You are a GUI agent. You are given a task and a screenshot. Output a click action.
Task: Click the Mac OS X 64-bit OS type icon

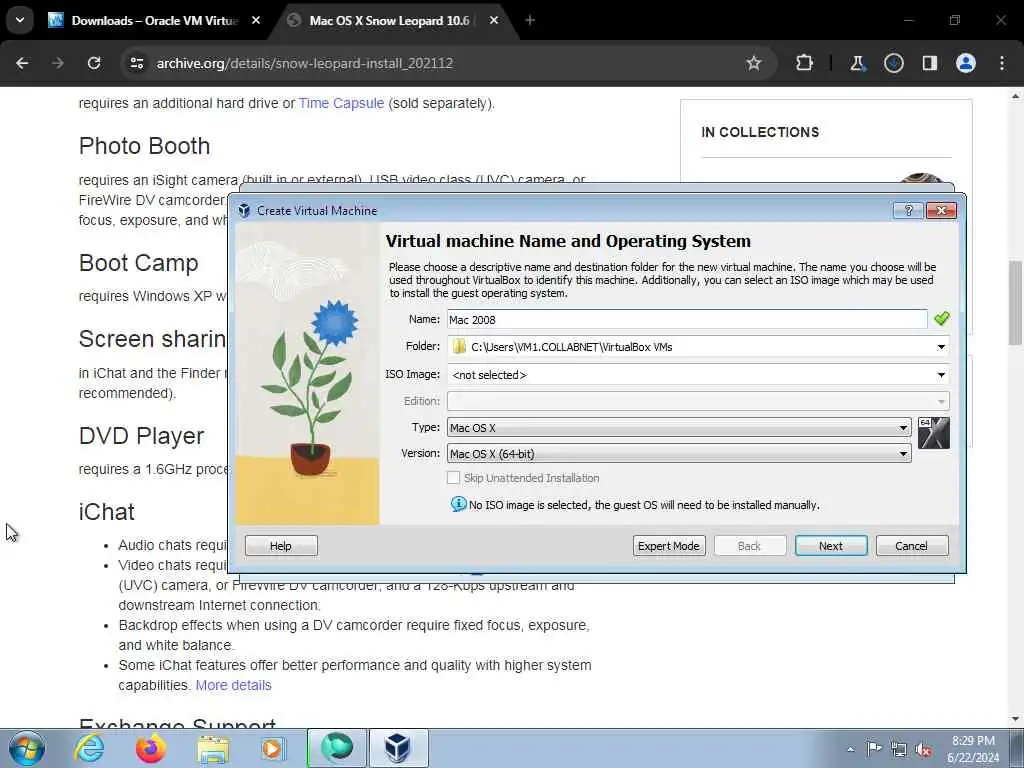(x=933, y=433)
